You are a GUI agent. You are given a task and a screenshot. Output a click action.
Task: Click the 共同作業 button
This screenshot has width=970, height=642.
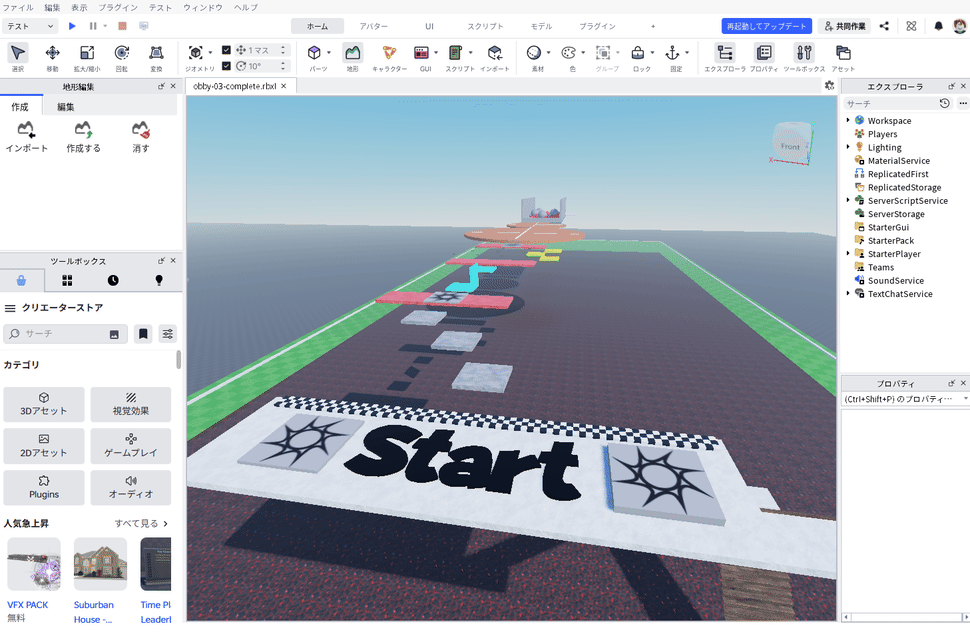[x=844, y=26]
